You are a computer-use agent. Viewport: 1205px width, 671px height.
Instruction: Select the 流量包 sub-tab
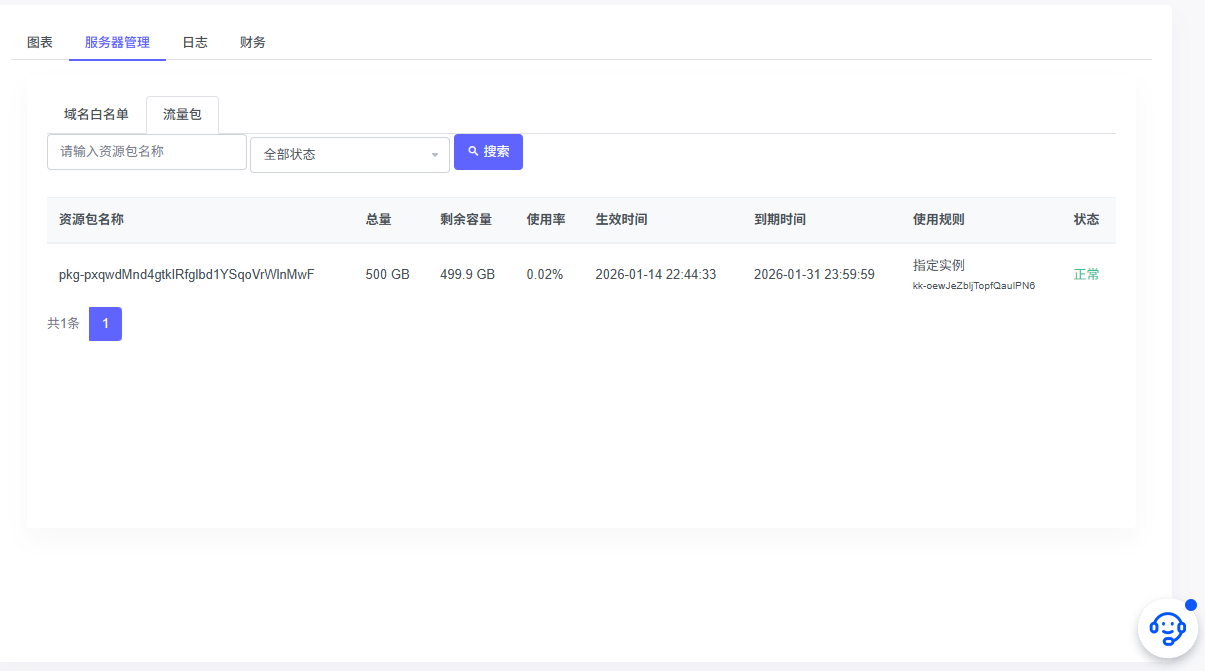click(181, 114)
